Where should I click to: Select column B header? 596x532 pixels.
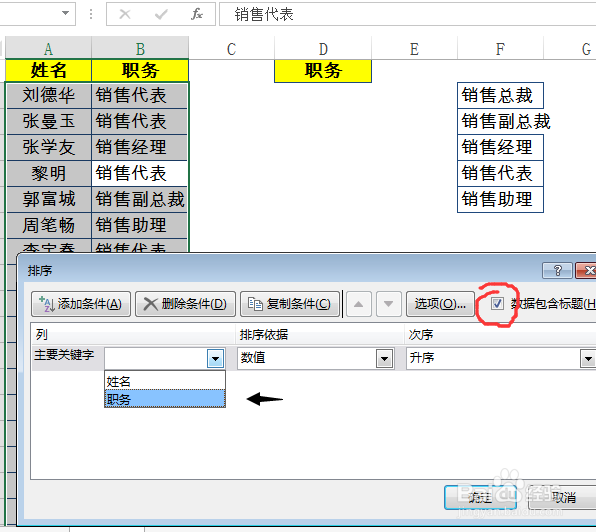click(140, 48)
